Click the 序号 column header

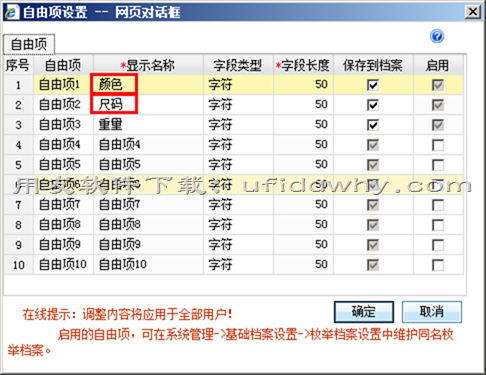click(x=18, y=65)
